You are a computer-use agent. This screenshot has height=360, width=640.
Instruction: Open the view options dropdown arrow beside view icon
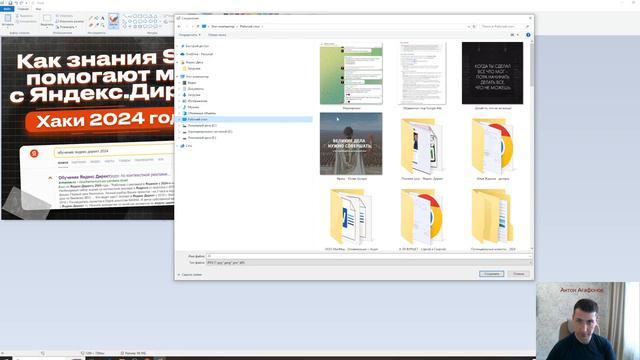coord(518,35)
